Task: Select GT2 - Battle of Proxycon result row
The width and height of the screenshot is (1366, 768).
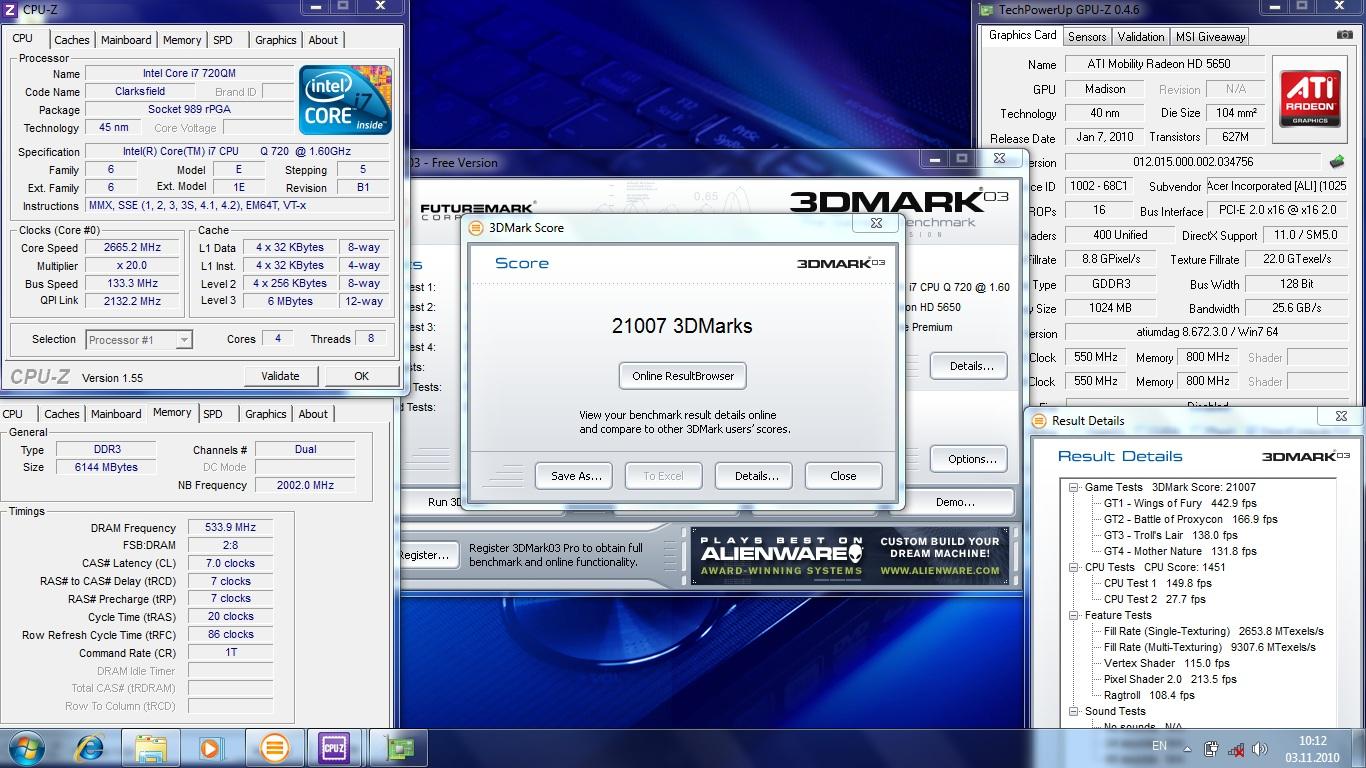Action: 1190,519
